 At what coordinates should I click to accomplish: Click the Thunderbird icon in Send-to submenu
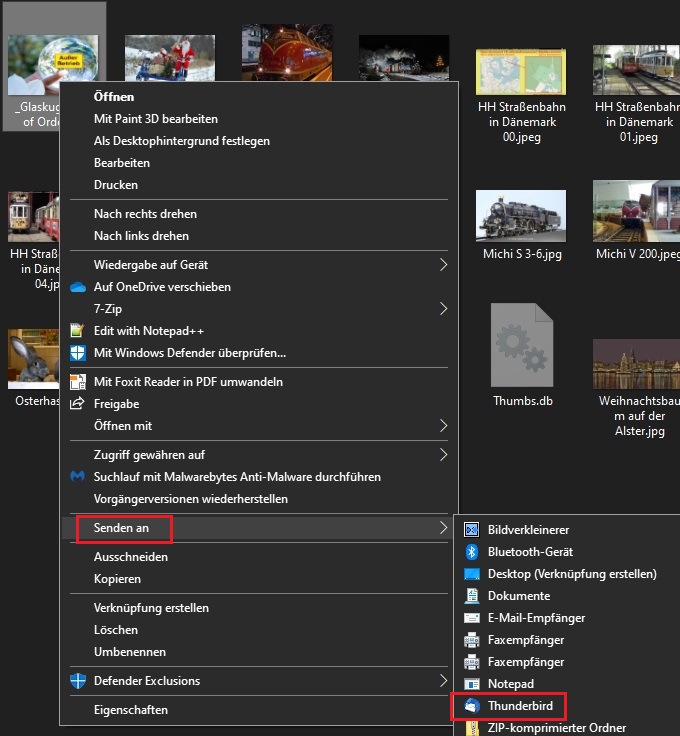(x=471, y=706)
